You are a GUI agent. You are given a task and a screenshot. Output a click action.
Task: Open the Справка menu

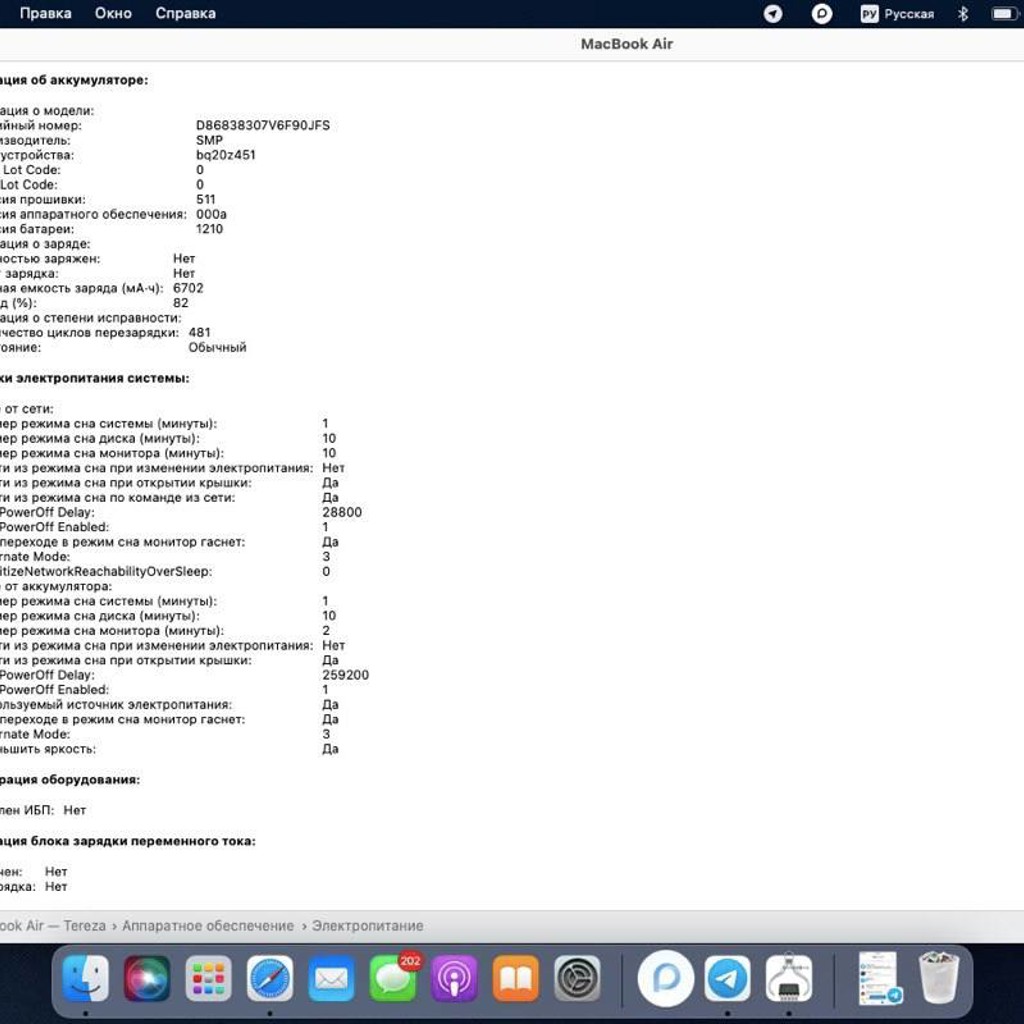(x=185, y=13)
